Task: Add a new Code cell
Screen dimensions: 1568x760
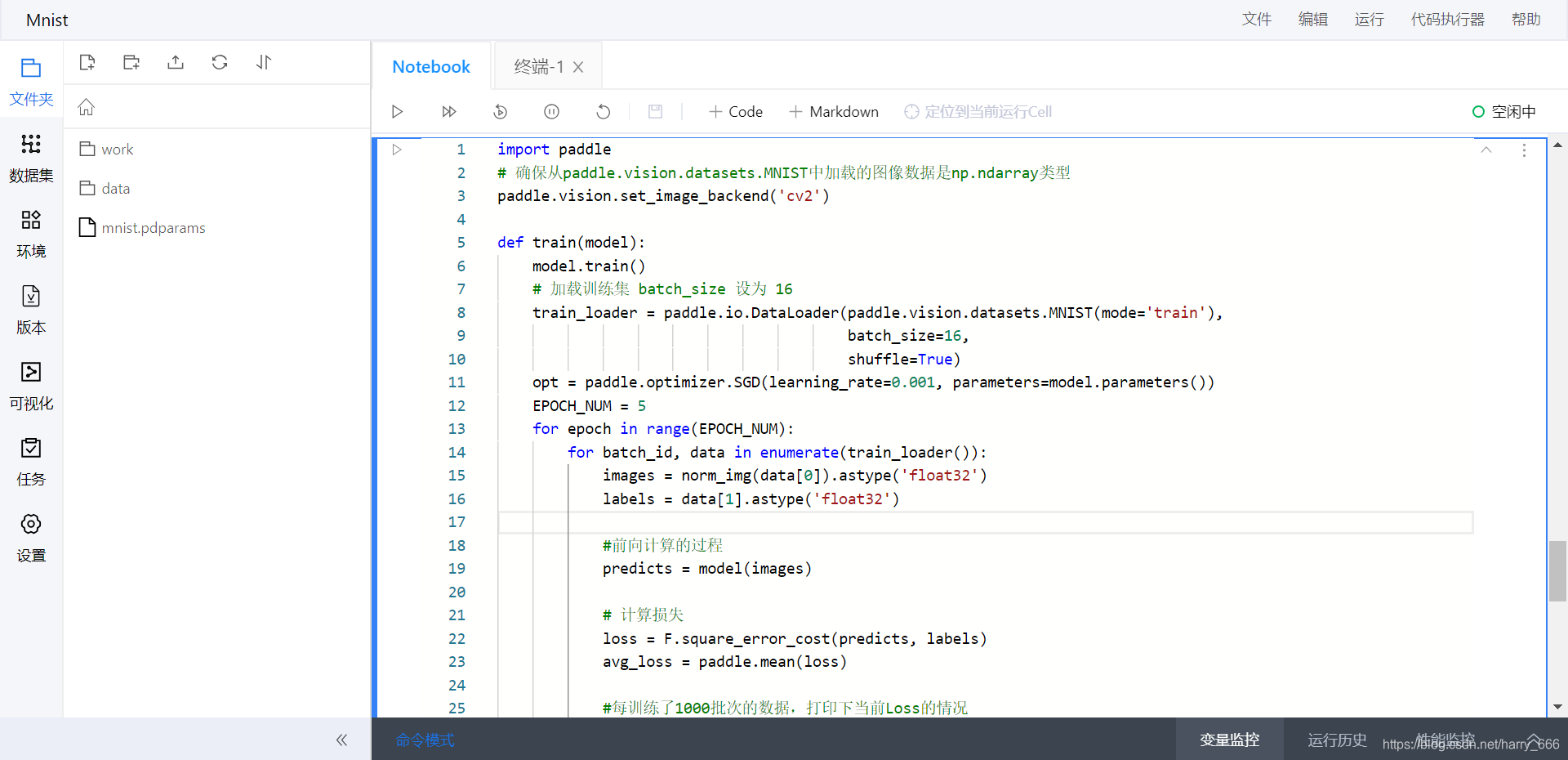Action: coord(736,112)
